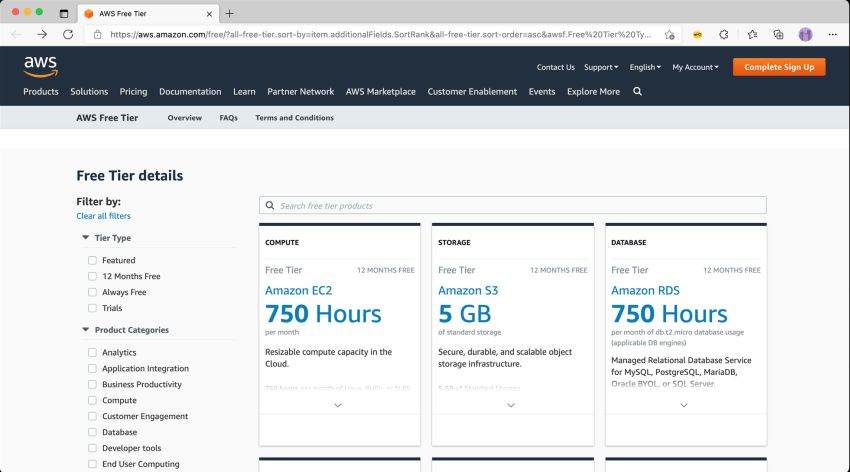Expand the Amazon EC2 card details
The height and width of the screenshot is (472, 850).
coord(338,405)
